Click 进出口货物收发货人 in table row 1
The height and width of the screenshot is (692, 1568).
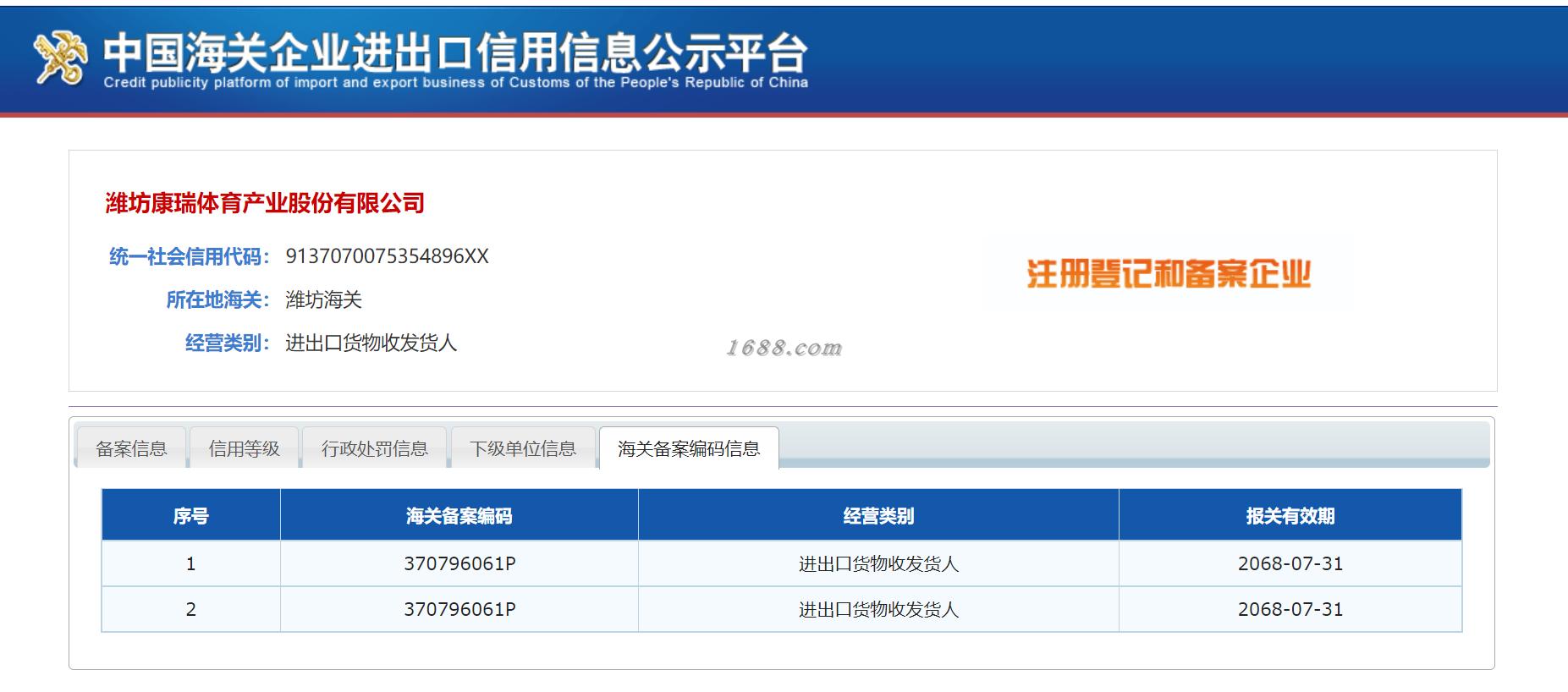pos(878,563)
